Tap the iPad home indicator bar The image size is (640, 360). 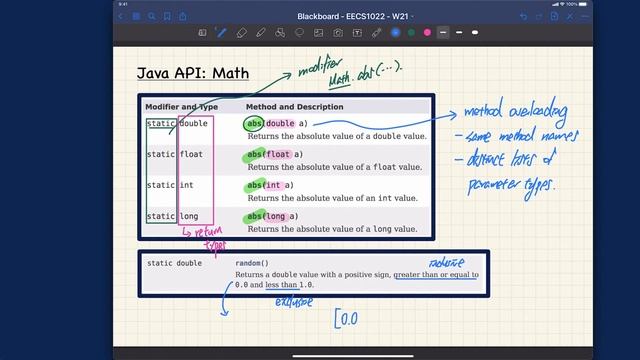click(x=353, y=356)
